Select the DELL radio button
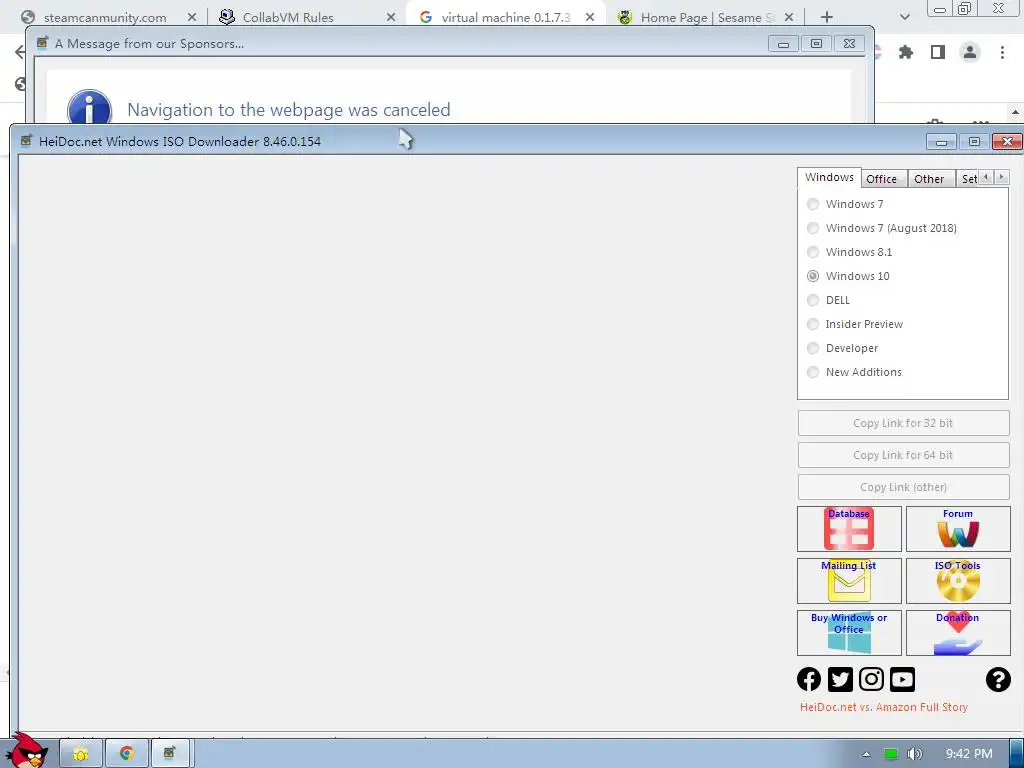 [x=813, y=300]
